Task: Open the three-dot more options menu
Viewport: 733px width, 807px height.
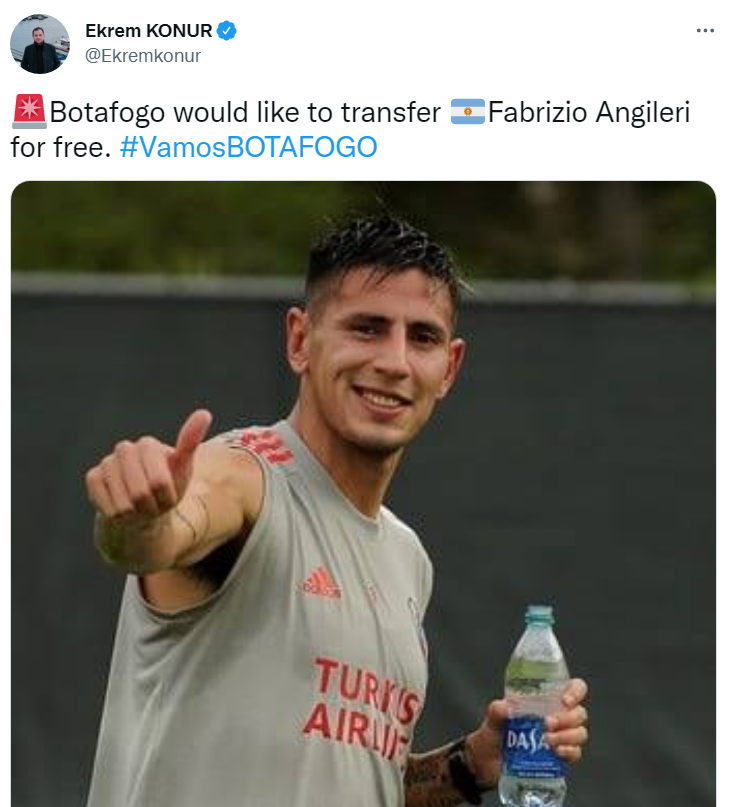Action: 705,31
